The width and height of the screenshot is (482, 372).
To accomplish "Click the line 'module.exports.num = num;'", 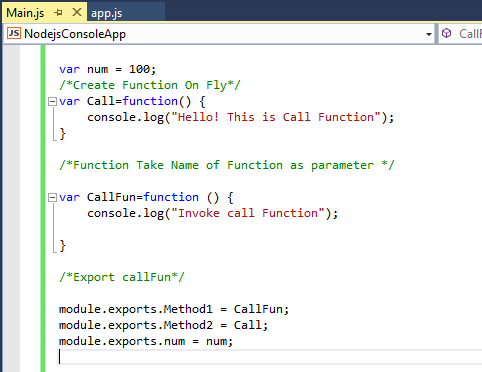I will [146, 341].
